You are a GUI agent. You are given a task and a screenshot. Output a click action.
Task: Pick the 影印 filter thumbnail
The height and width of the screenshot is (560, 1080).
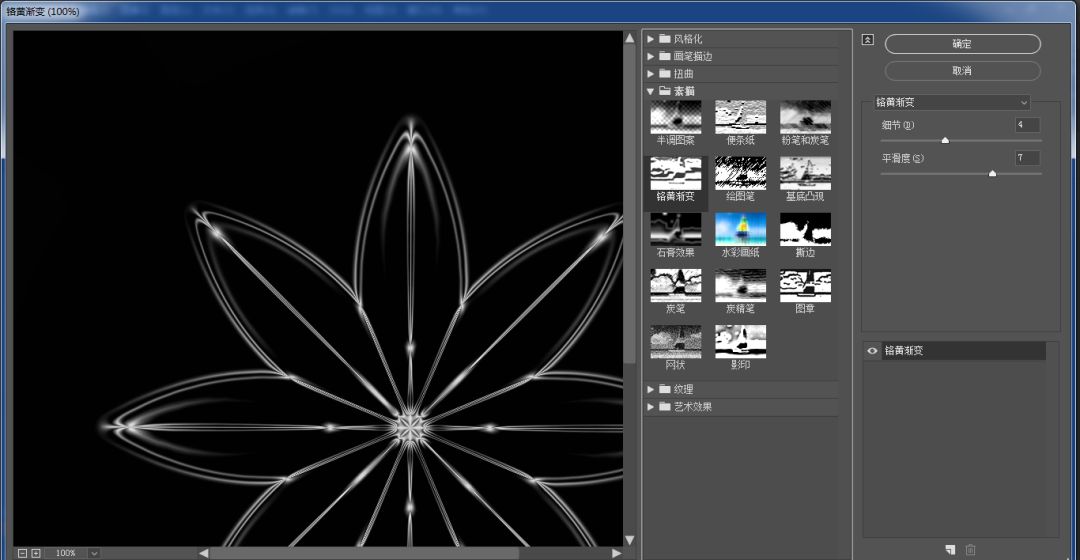[x=740, y=342]
